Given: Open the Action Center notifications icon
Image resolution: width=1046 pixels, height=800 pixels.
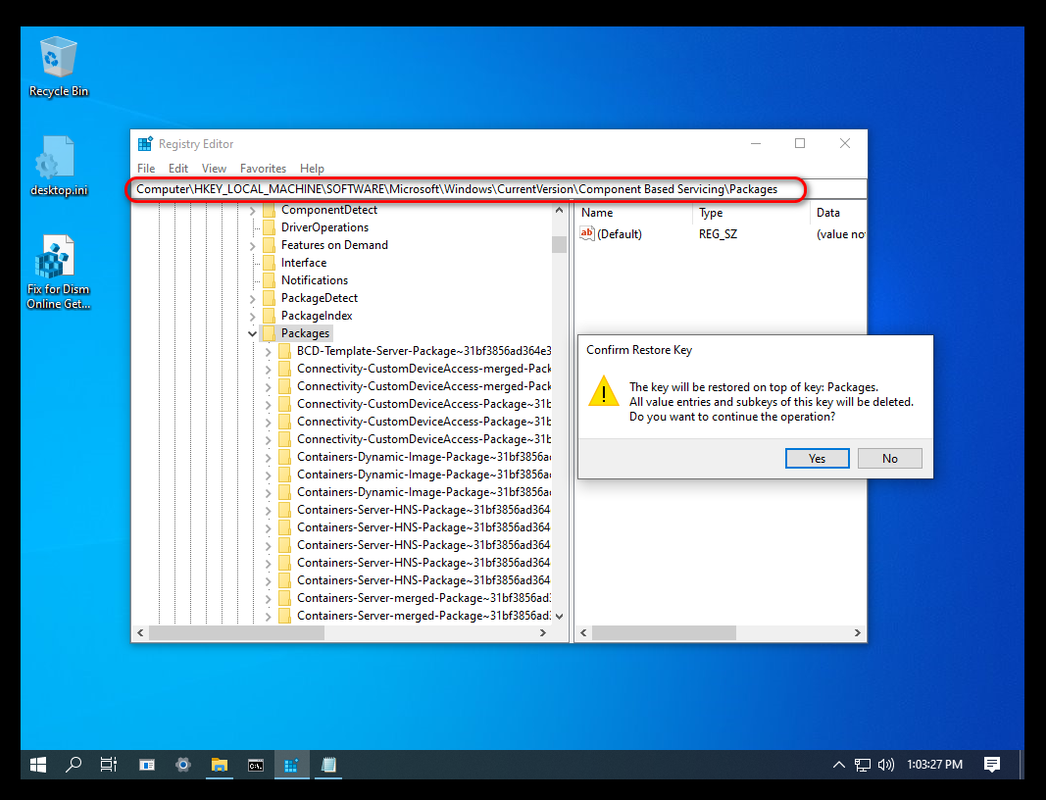Looking at the screenshot, I should click(992, 765).
